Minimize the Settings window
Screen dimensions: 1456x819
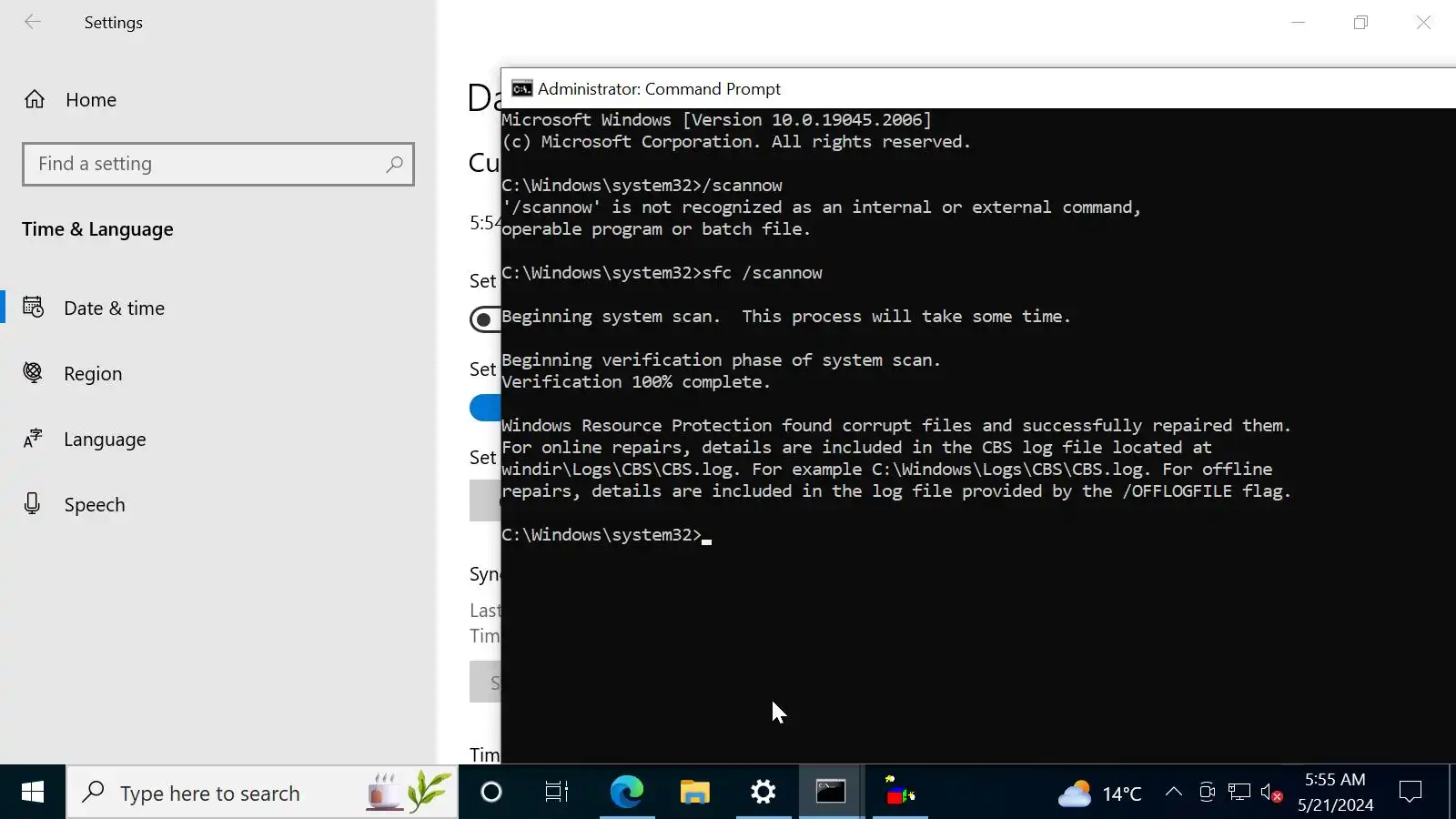click(1299, 22)
